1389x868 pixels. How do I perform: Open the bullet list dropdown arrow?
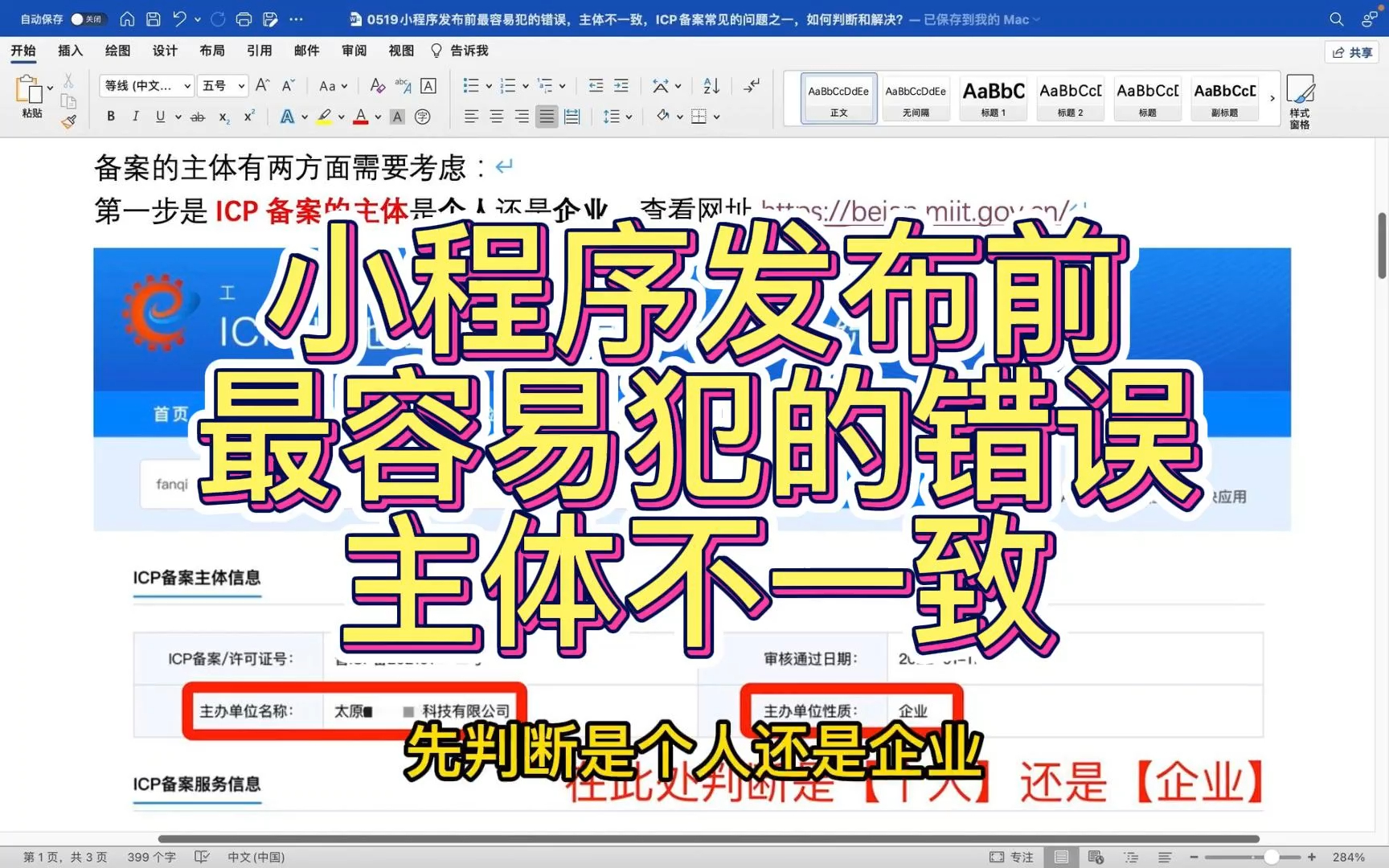(489, 86)
